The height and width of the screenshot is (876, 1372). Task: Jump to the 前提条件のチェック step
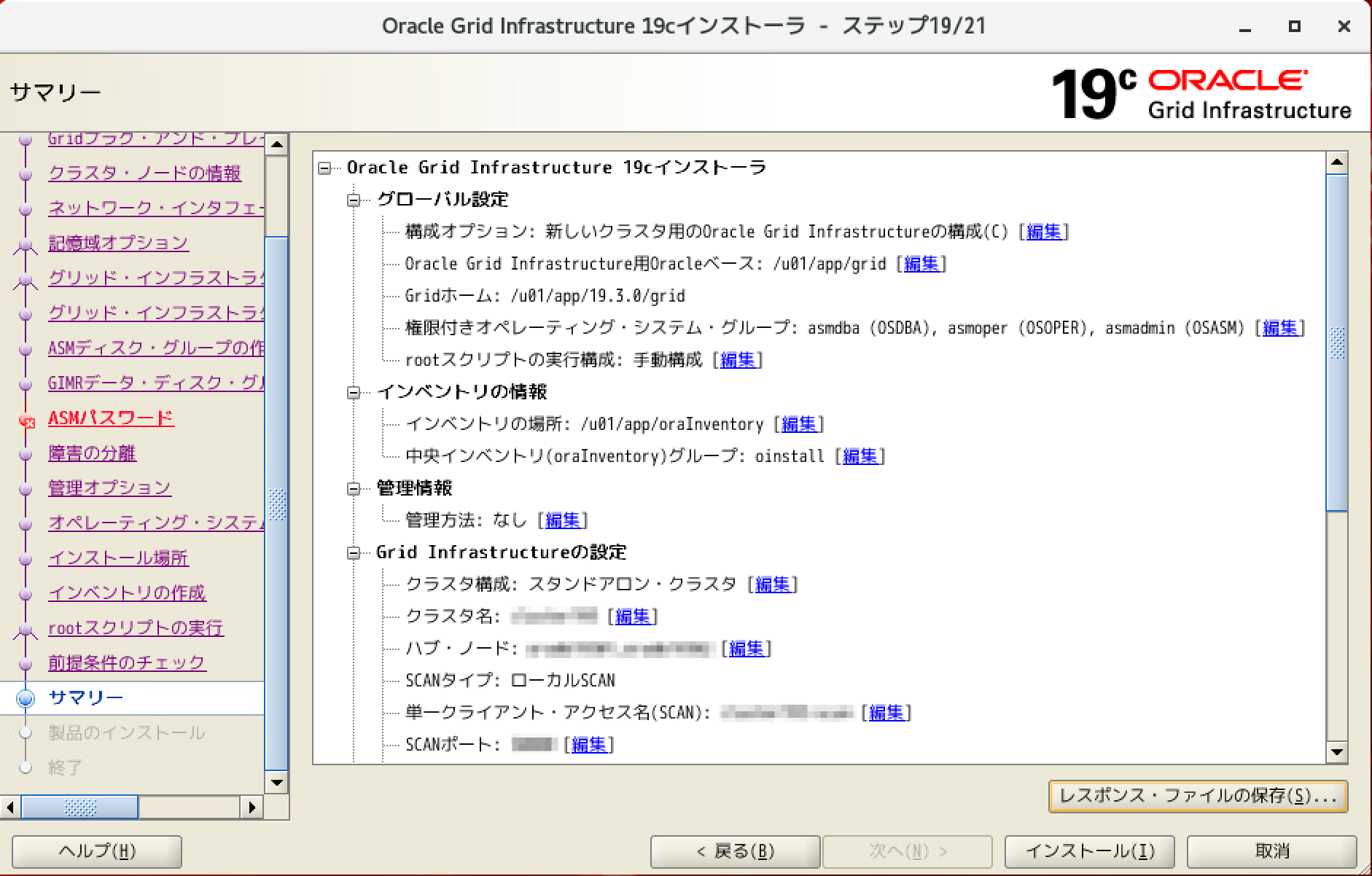[127, 663]
